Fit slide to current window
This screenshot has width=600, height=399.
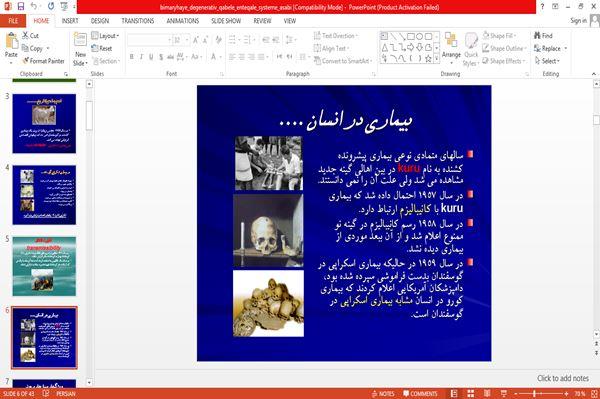click(595, 393)
